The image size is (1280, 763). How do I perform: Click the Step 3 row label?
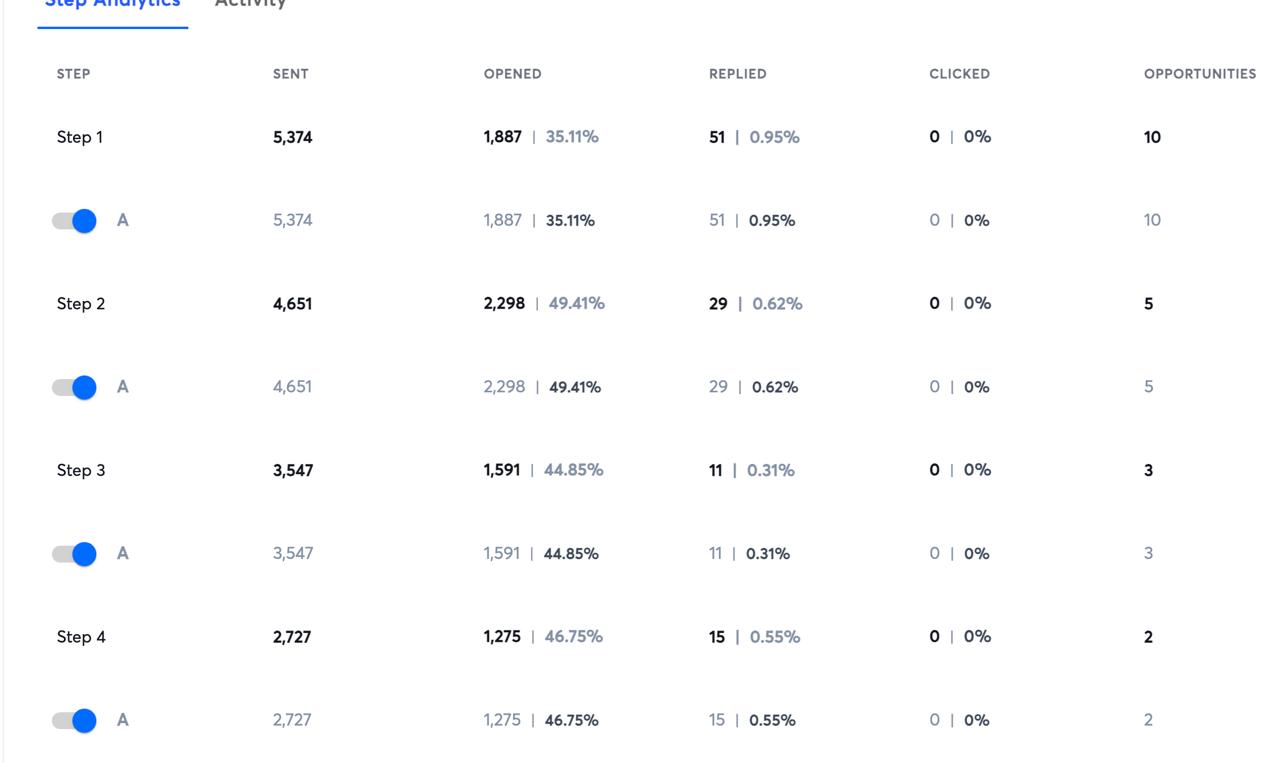[x=81, y=471]
